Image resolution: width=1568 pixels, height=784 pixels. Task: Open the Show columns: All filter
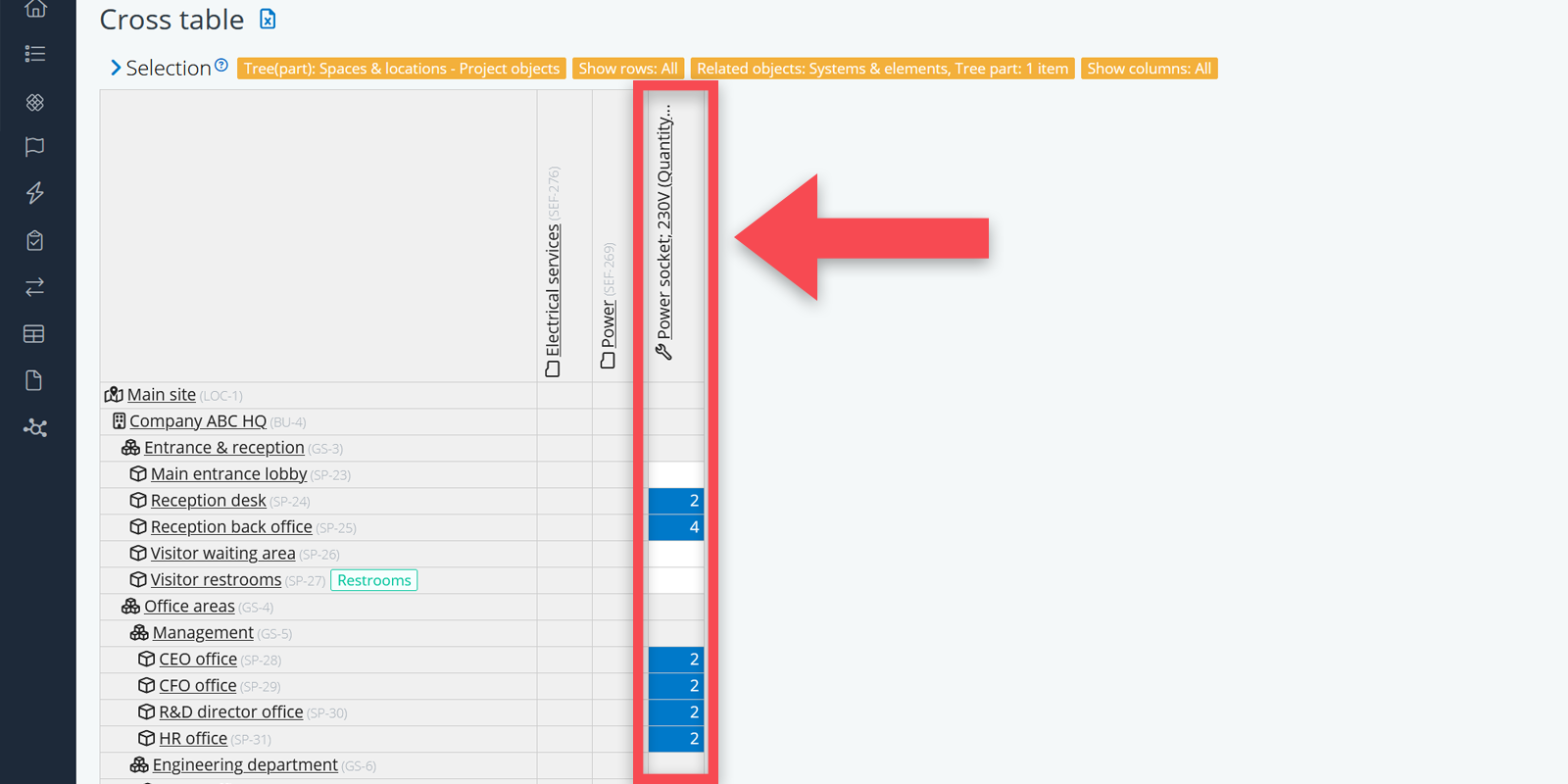(x=1149, y=69)
